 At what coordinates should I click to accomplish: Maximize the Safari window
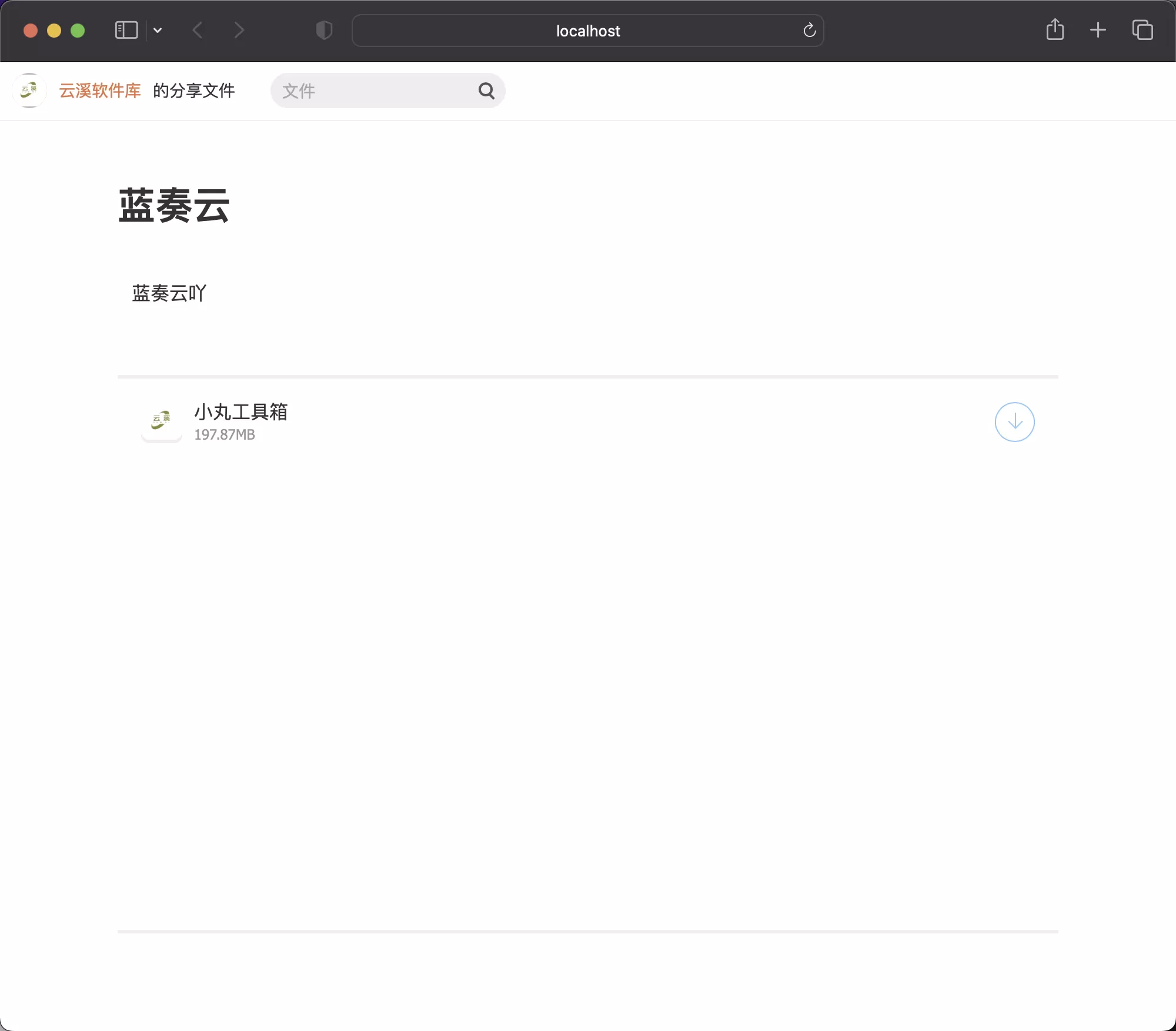click(78, 31)
